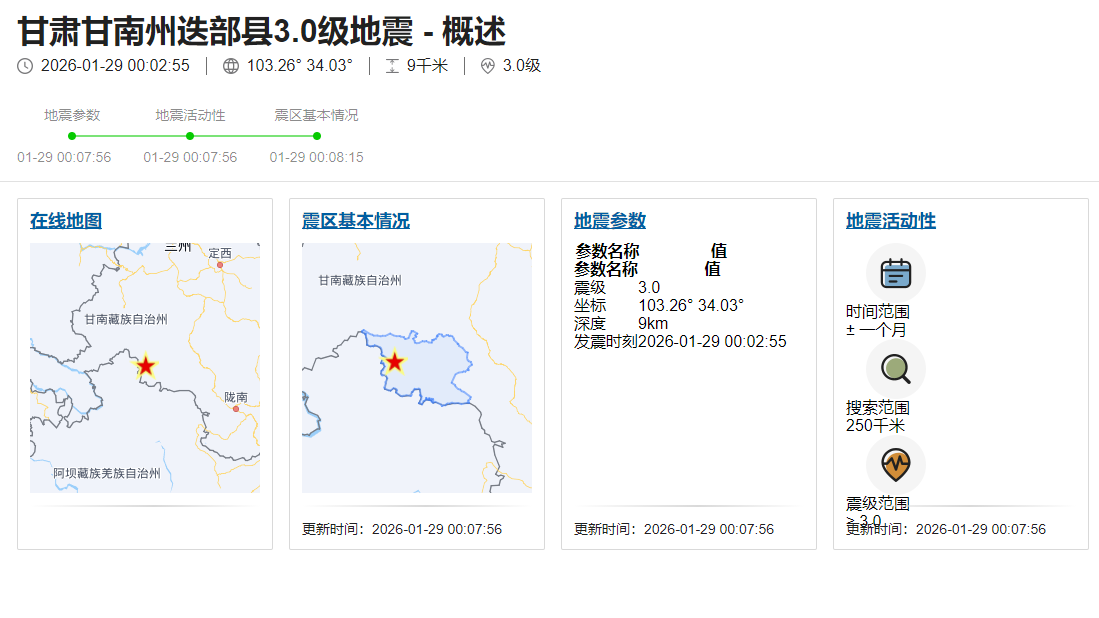Click the 震区基本情况 label in the timeline
The width and height of the screenshot is (1099, 618).
[316, 115]
